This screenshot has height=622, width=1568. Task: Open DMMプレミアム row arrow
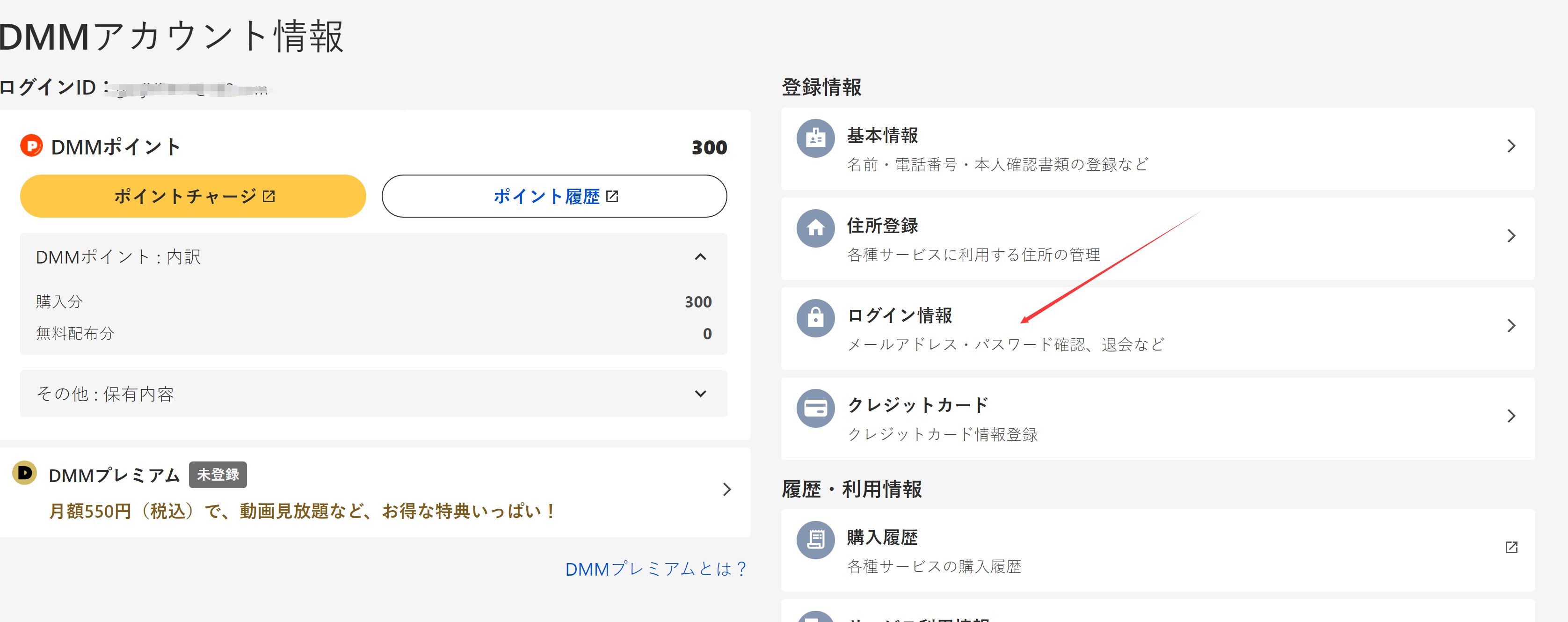point(727,489)
